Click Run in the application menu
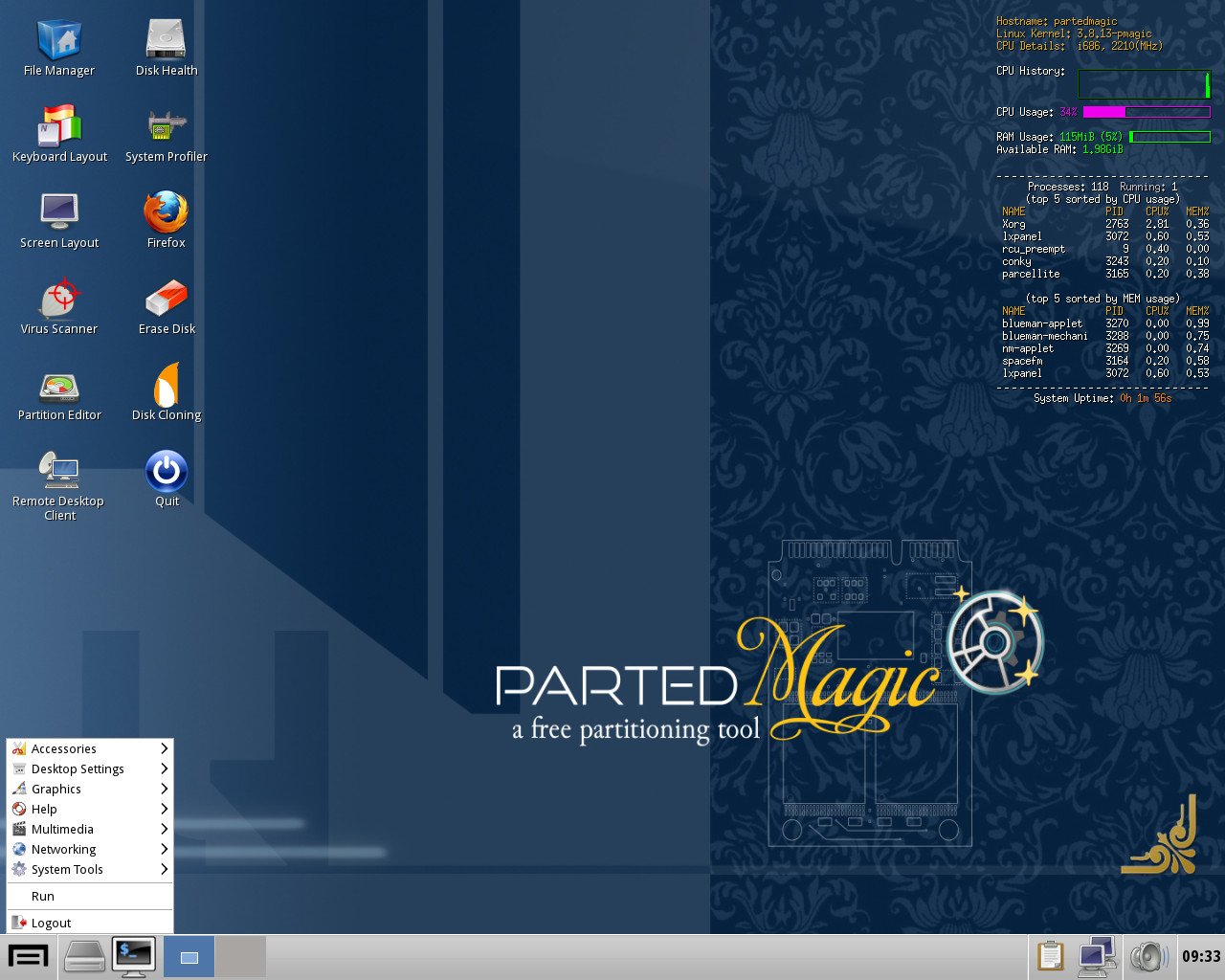The width and height of the screenshot is (1225, 980). click(x=42, y=896)
